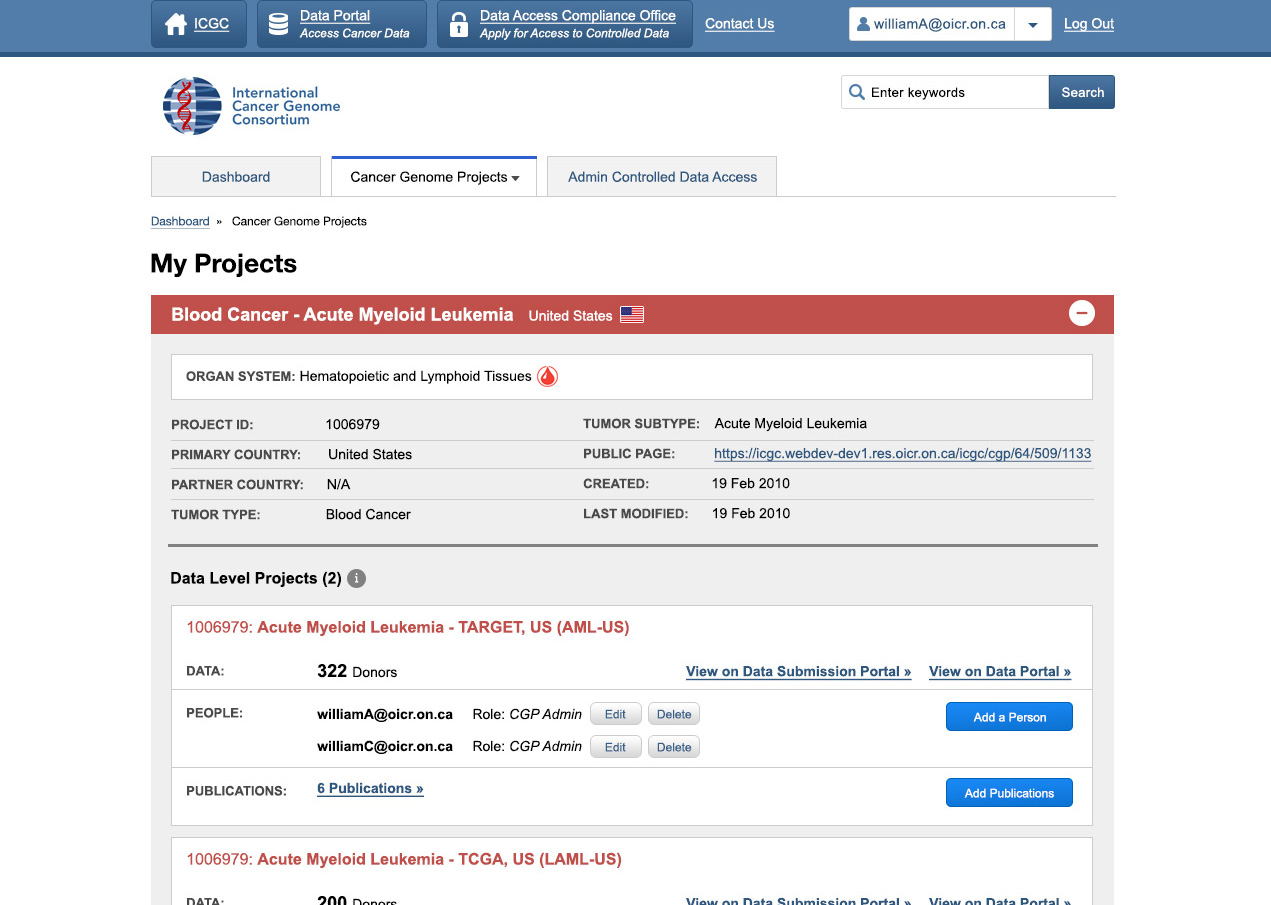
Task: Click the ICGC home icon
Action: (x=176, y=24)
